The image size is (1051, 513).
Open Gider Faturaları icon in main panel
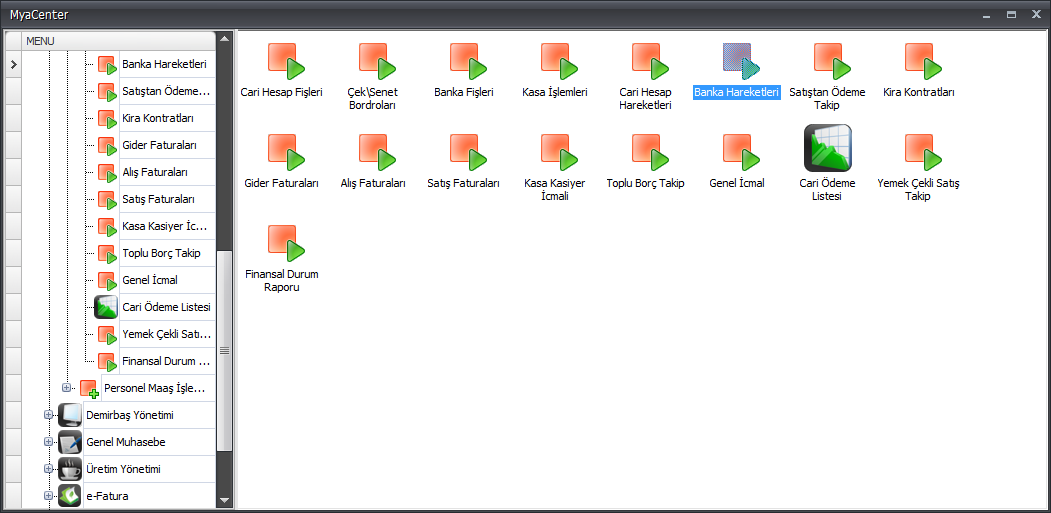coord(286,152)
